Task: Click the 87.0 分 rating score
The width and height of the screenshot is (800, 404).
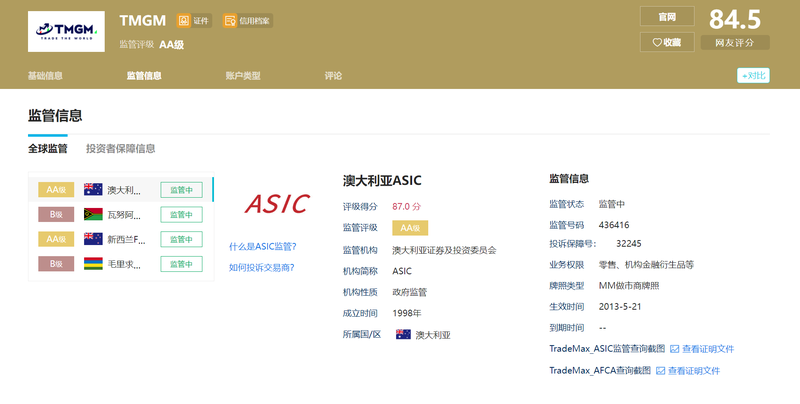Action: [407, 207]
